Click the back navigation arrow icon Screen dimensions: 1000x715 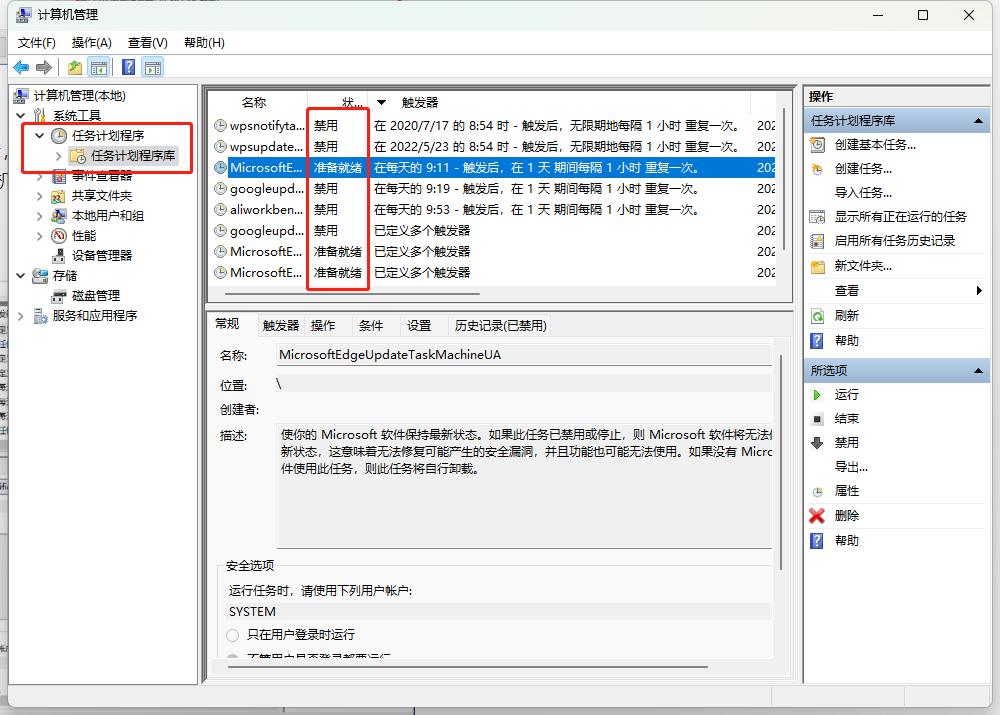pyautogui.click(x=21, y=67)
